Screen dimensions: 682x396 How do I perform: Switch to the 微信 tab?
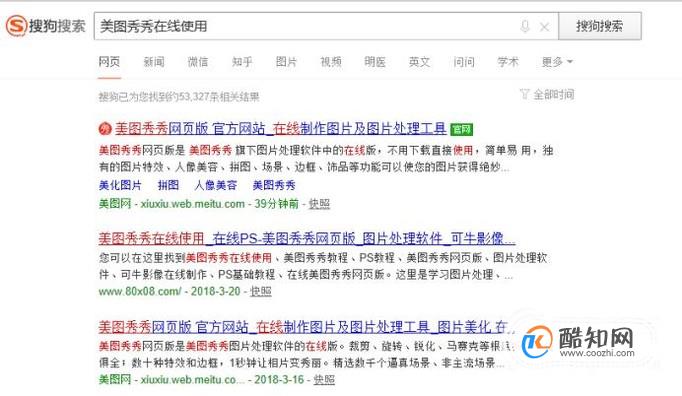[x=198, y=62]
